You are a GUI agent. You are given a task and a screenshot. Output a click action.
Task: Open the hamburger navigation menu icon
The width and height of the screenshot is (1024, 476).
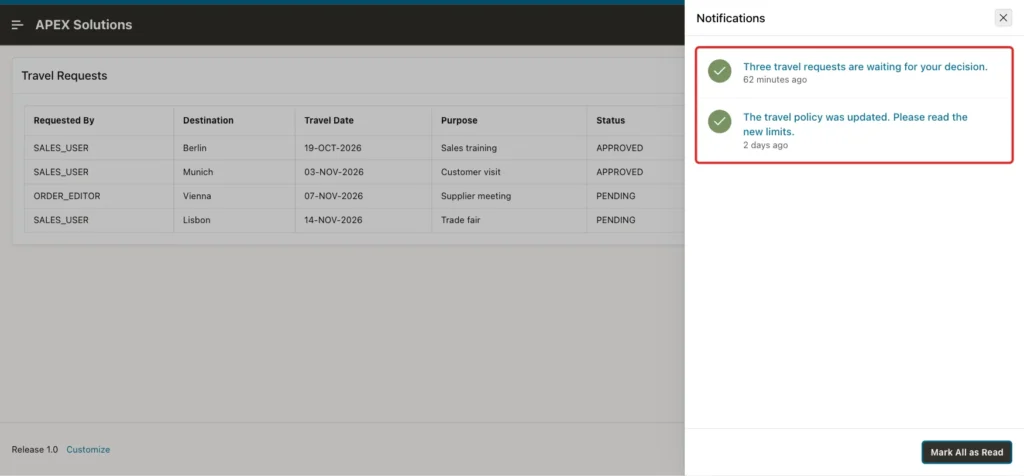point(18,25)
